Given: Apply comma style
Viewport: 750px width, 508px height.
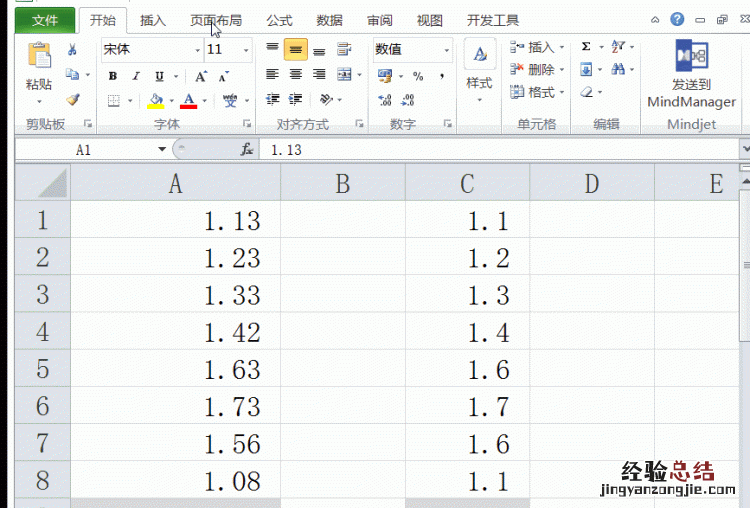Looking at the screenshot, I should click(442, 76).
